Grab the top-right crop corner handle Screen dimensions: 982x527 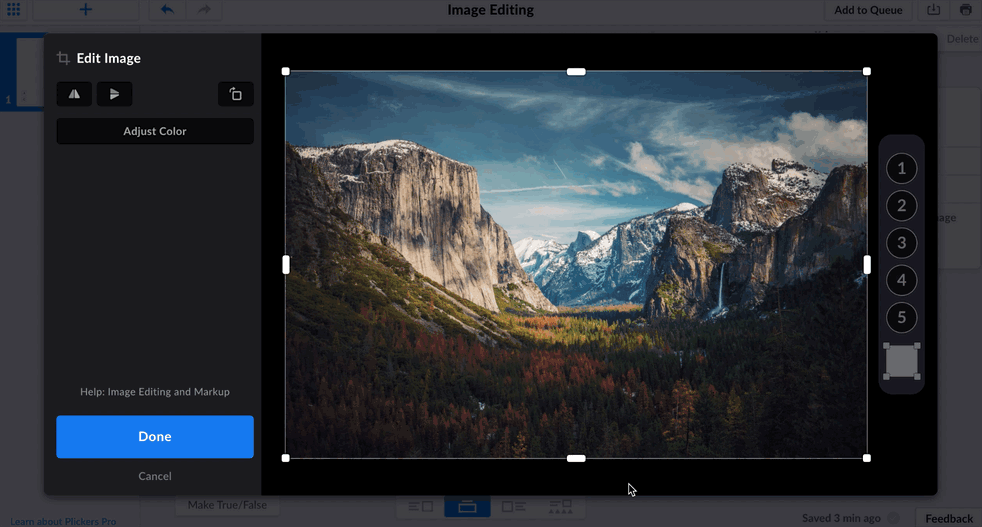(867, 71)
